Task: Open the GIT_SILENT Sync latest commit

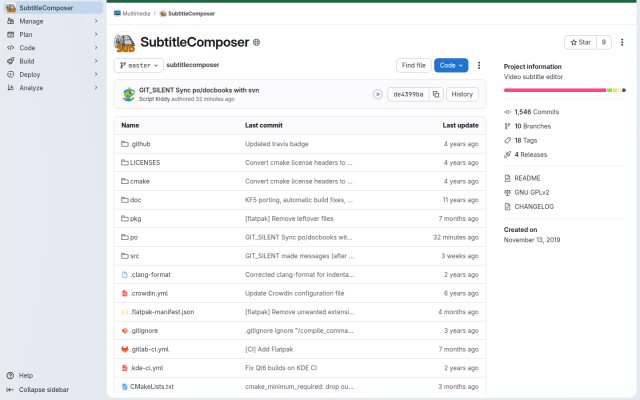Action: 199,90
